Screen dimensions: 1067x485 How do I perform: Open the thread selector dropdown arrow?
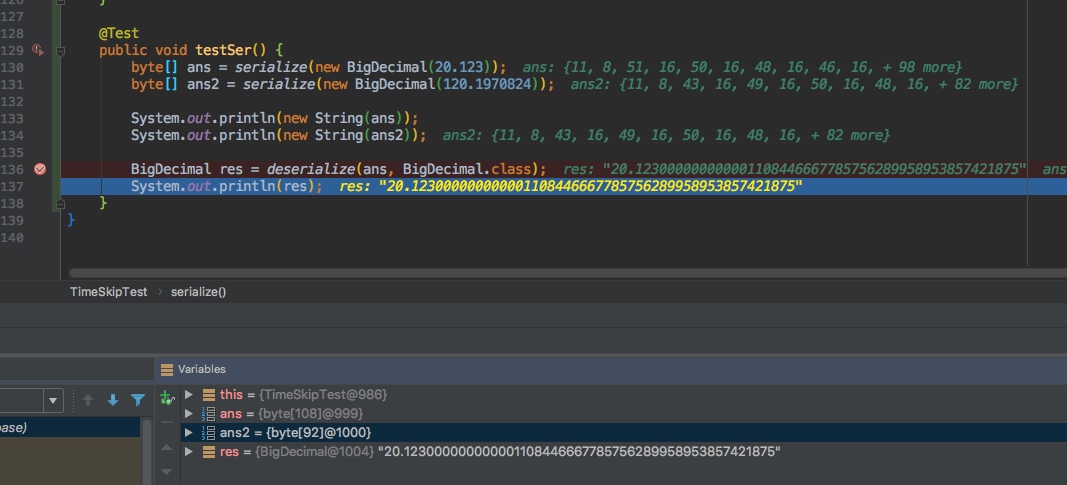[x=53, y=401]
